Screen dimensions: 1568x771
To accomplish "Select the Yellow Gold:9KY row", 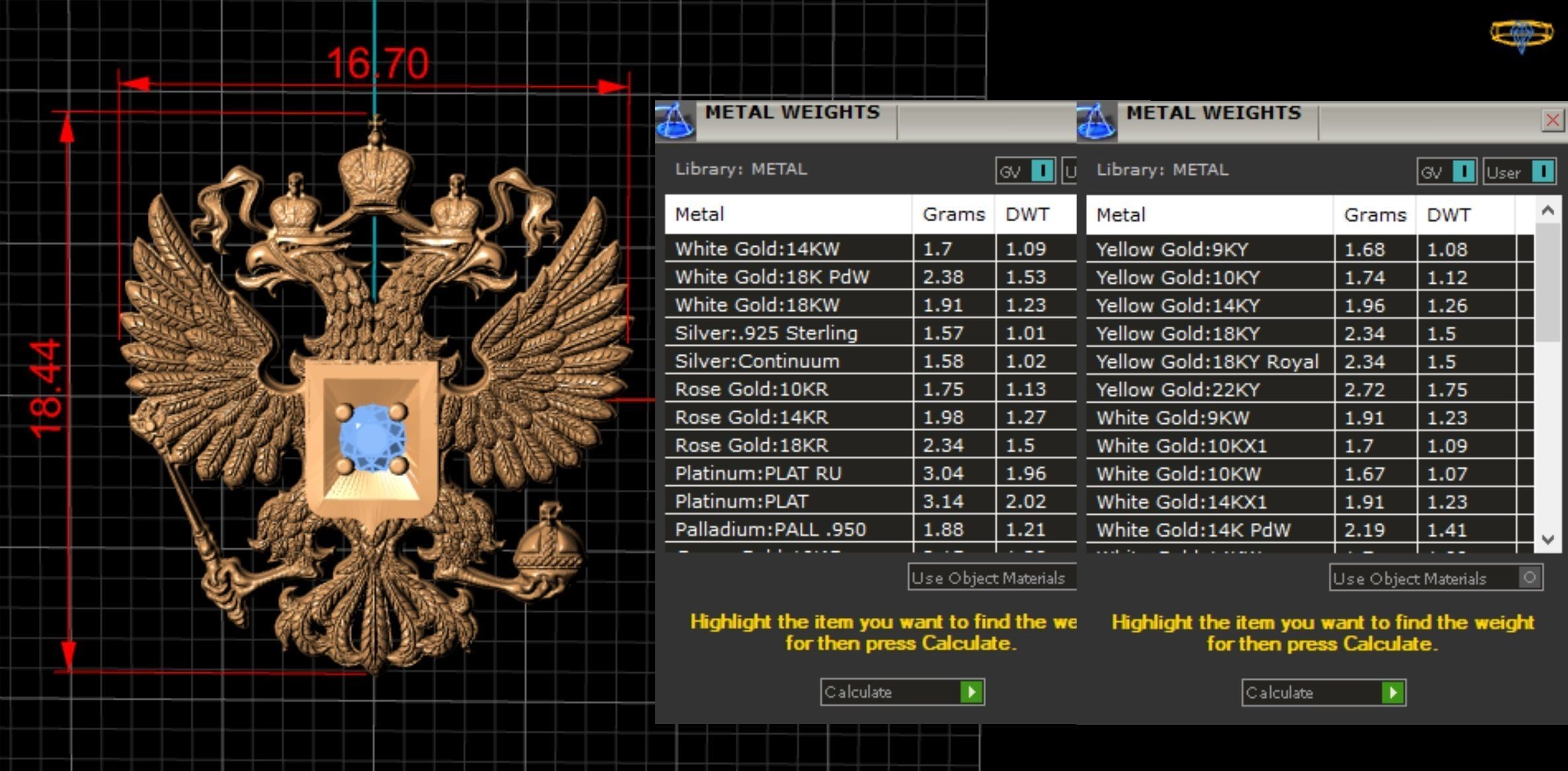I will coord(1310,250).
